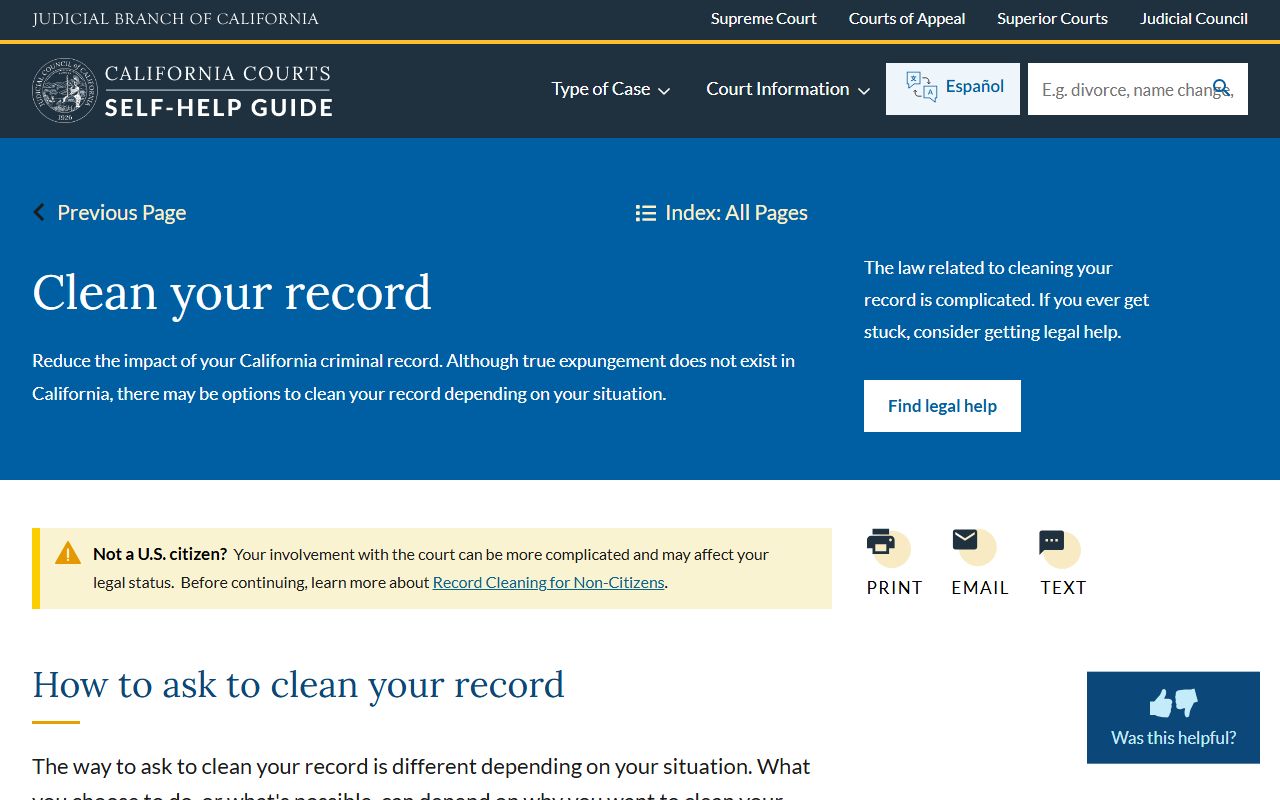1280x800 pixels.
Task: Click the Judicial Council seal logo
Action: pyautogui.click(x=65, y=90)
